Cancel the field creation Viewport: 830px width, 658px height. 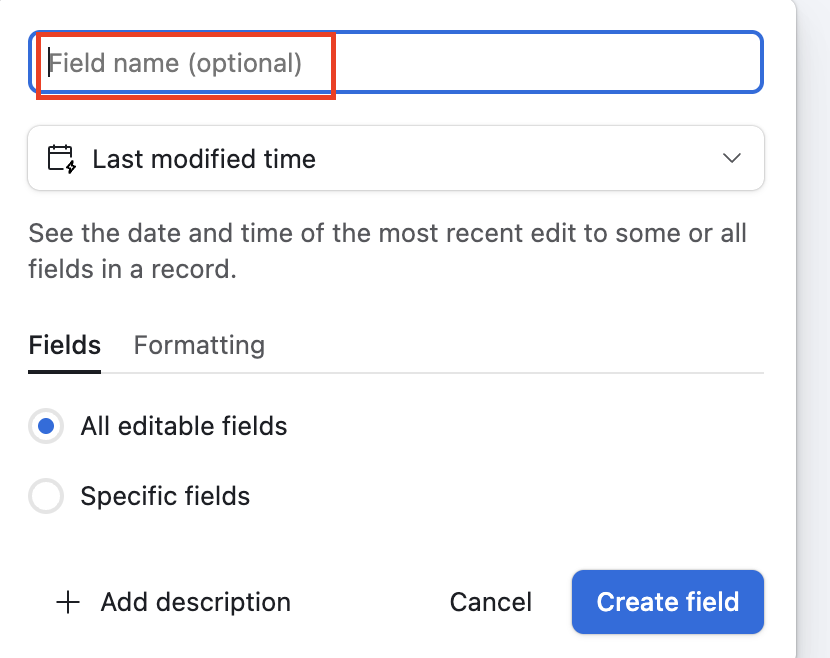click(491, 602)
